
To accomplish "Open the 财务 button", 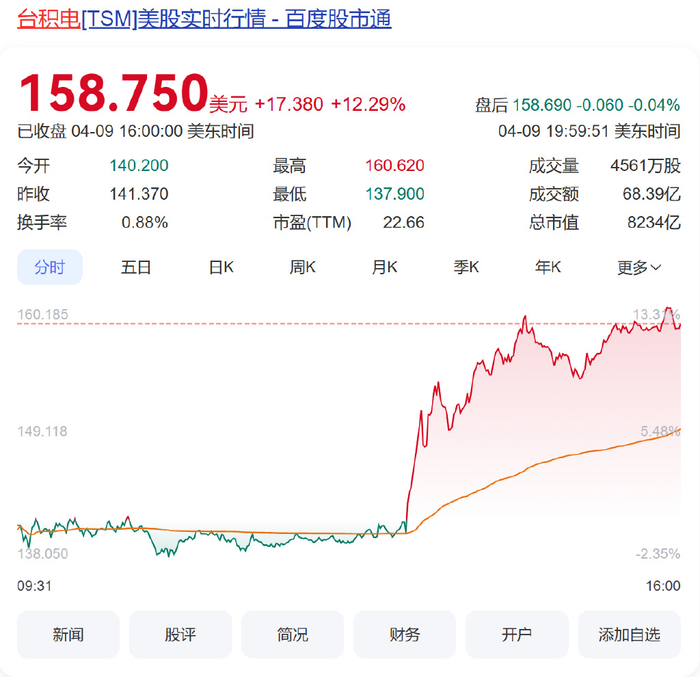I will (404, 634).
